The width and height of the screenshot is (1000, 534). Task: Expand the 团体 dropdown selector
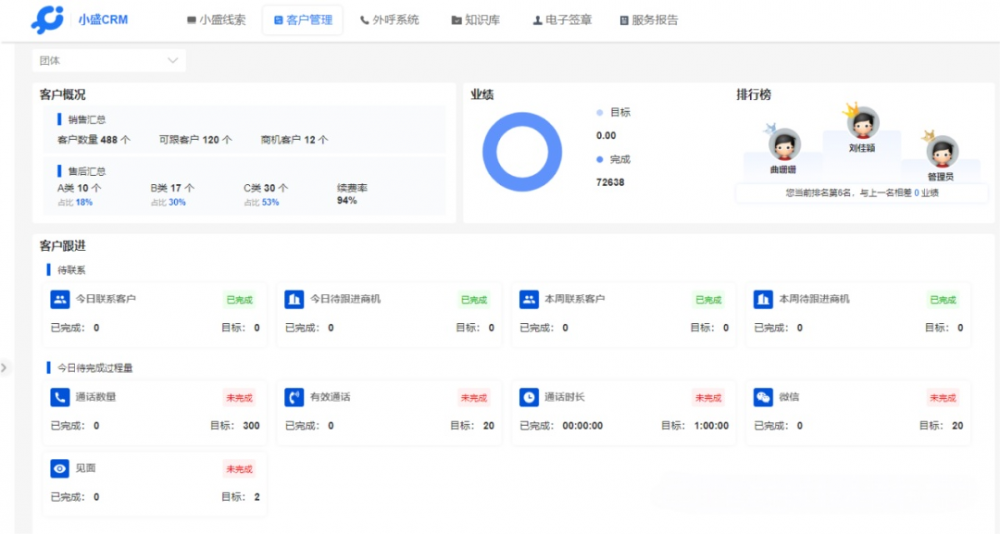(109, 61)
